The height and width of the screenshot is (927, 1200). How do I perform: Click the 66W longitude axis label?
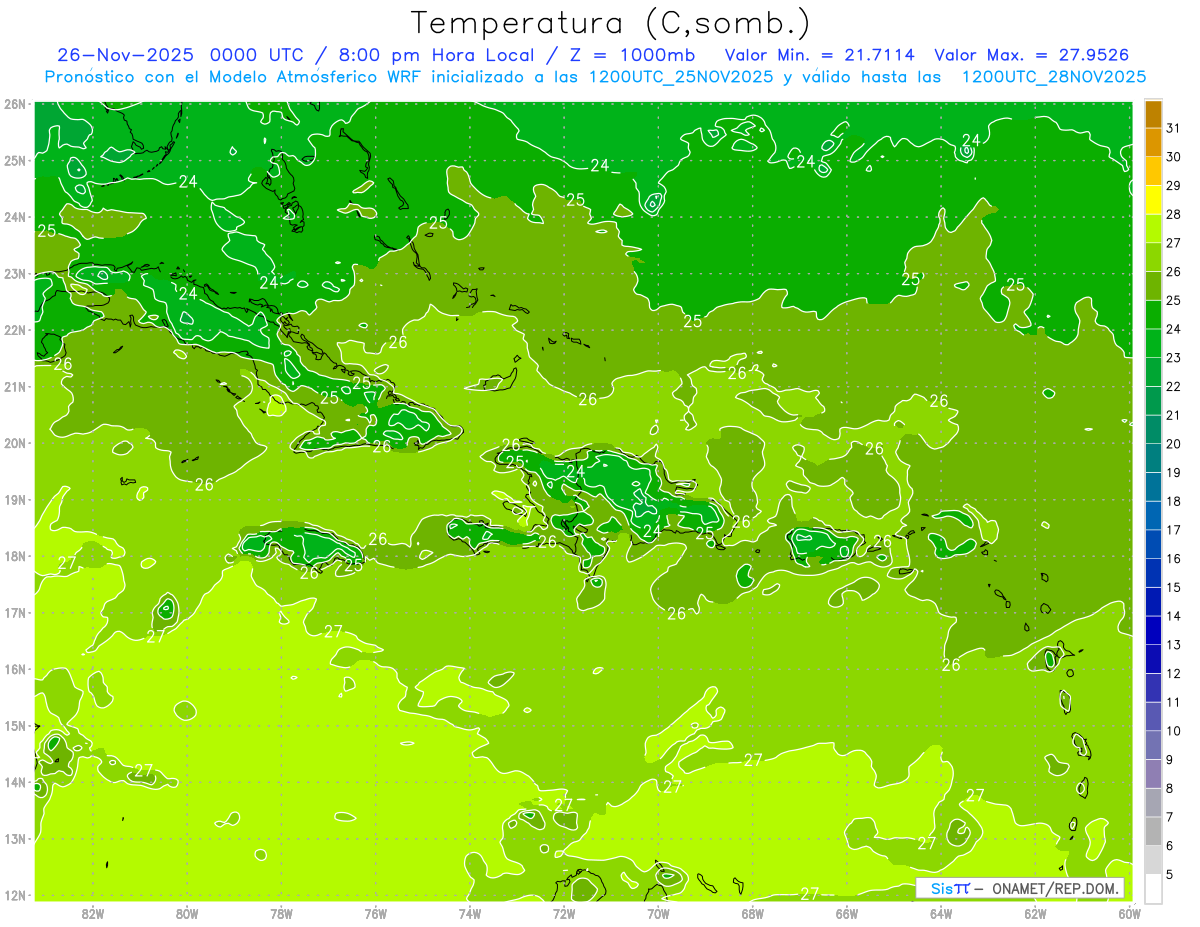[x=847, y=913]
